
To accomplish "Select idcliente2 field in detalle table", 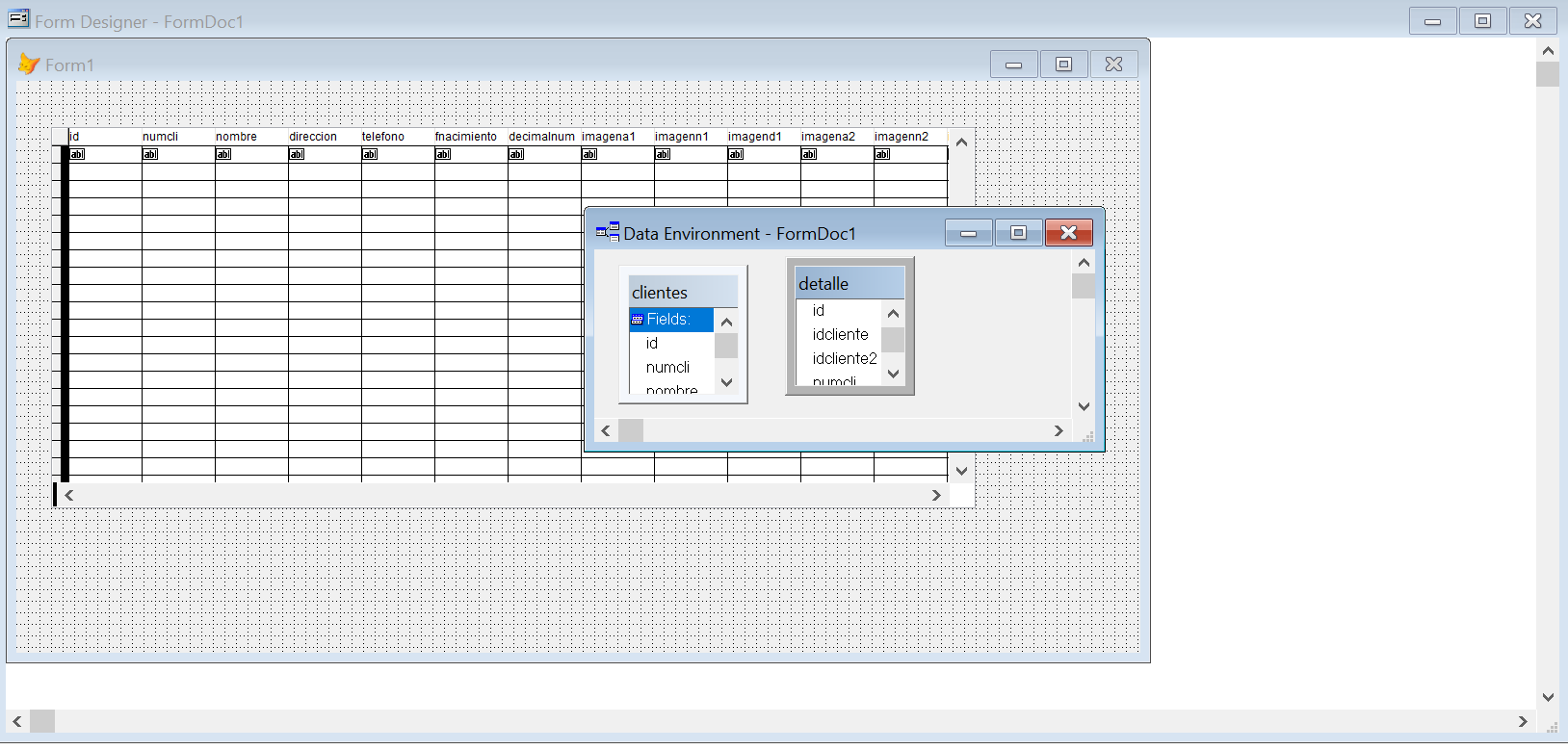I will (x=844, y=358).
